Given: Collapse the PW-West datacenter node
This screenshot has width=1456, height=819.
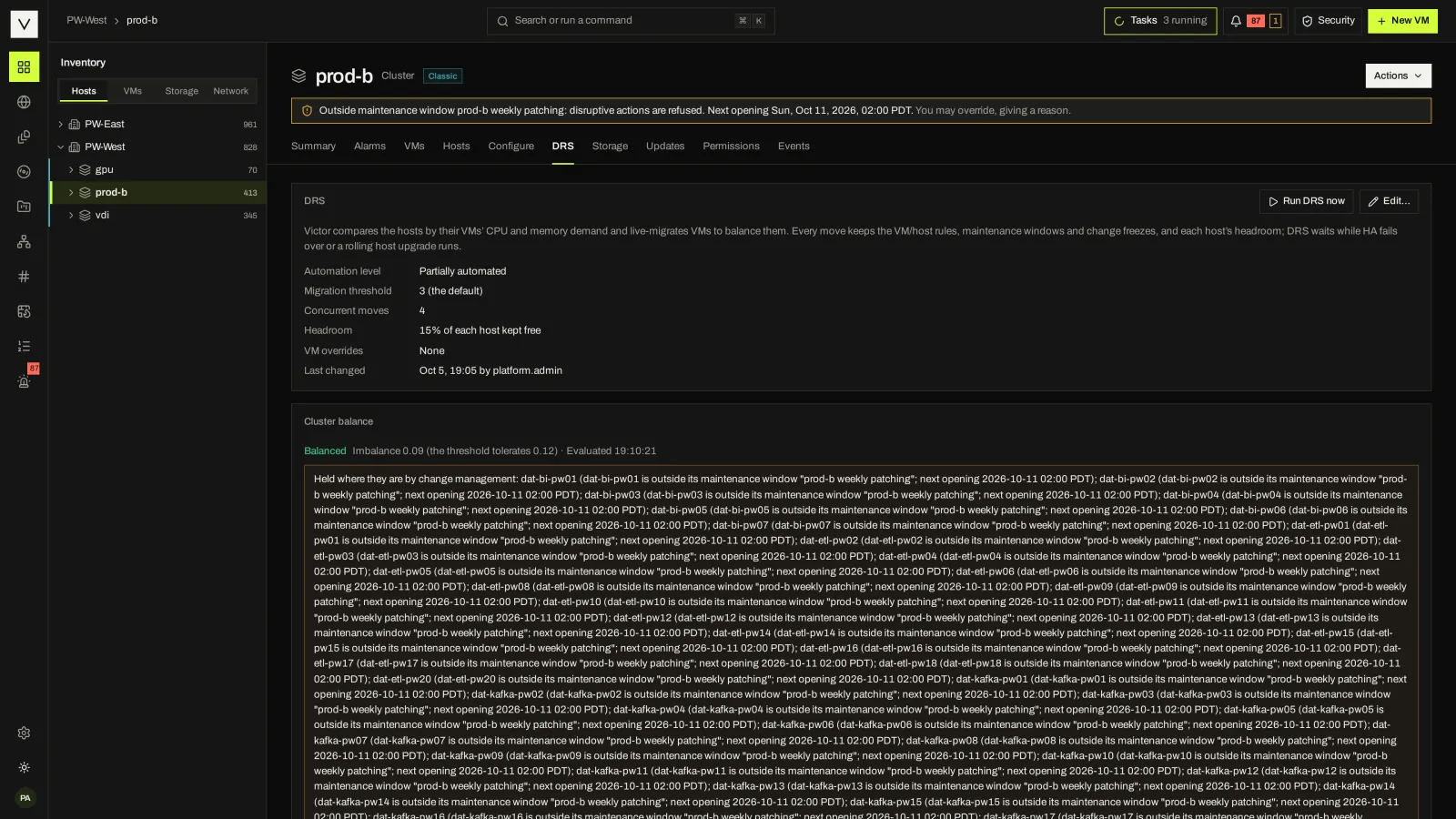Looking at the screenshot, I should coord(60,147).
